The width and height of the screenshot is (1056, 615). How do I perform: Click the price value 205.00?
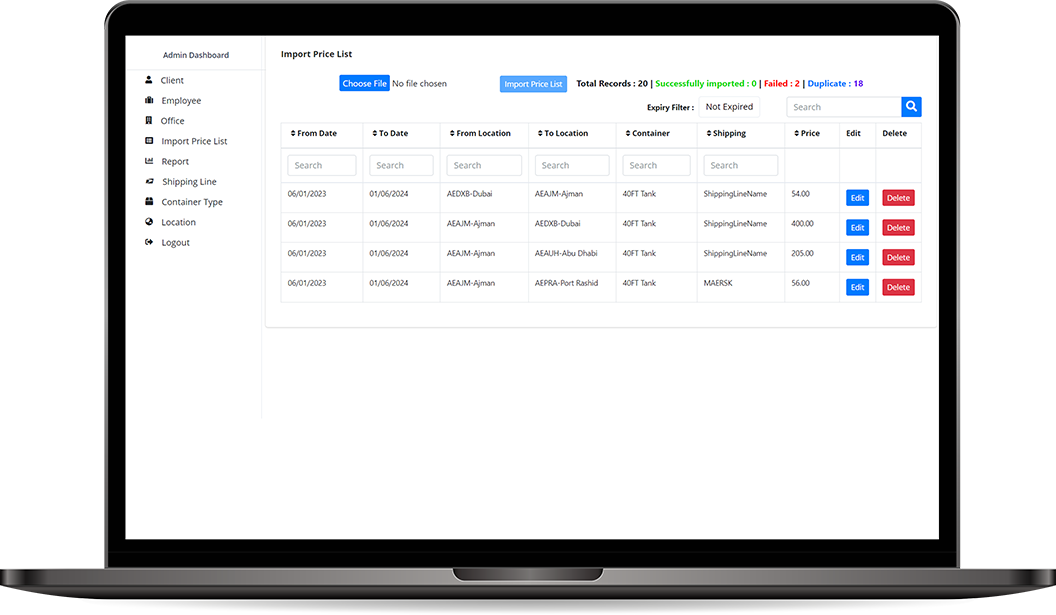[x=803, y=253]
